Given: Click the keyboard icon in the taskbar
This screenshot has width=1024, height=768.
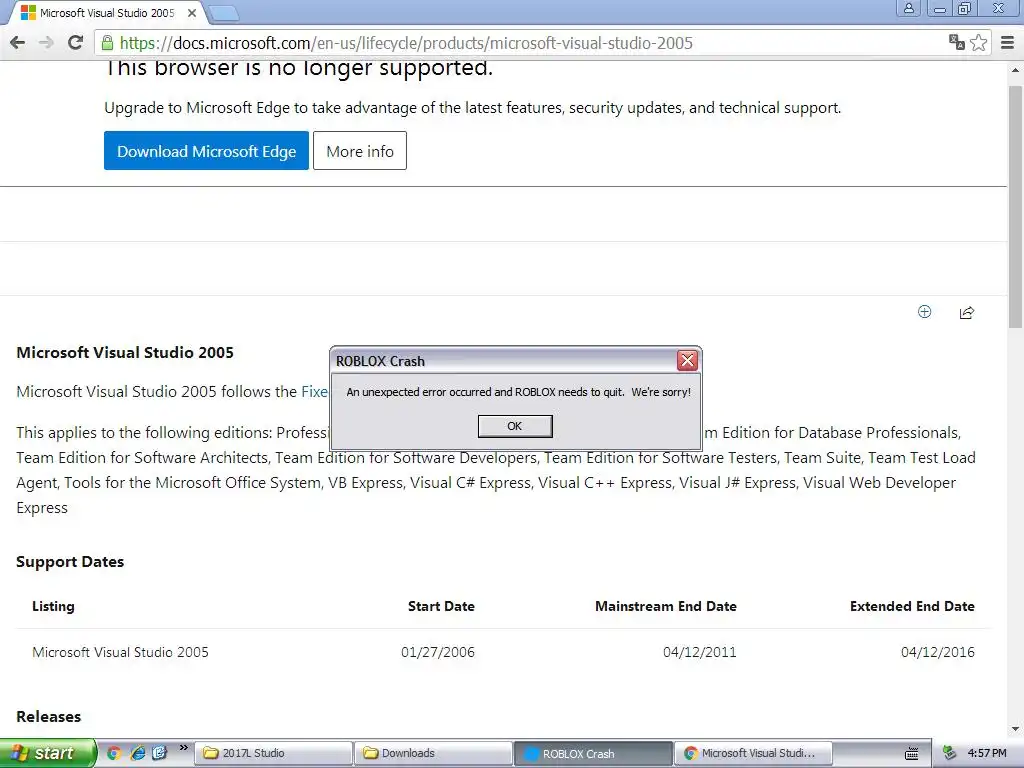Looking at the screenshot, I should [912, 754].
